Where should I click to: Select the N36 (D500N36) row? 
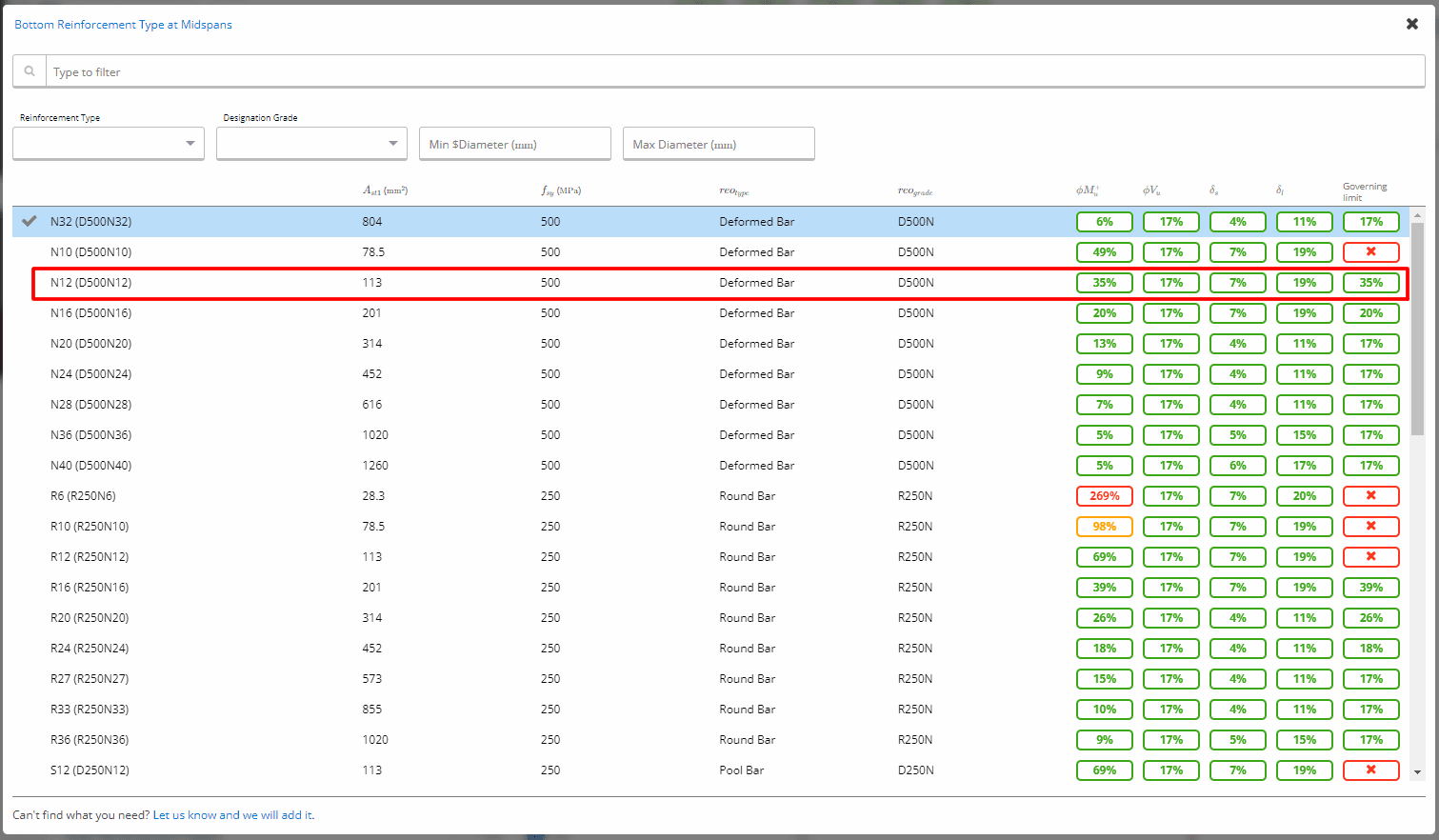tap(710, 435)
